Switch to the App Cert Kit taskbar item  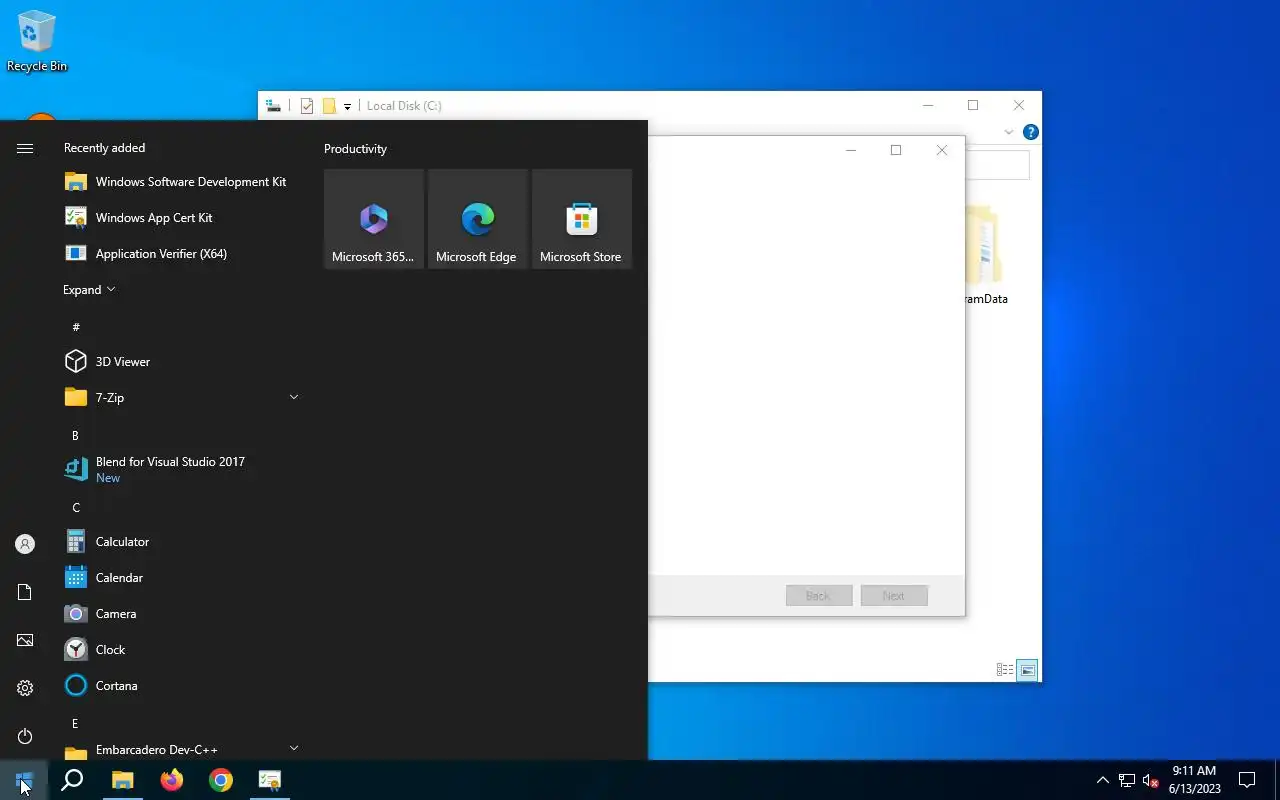coord(269,780)
